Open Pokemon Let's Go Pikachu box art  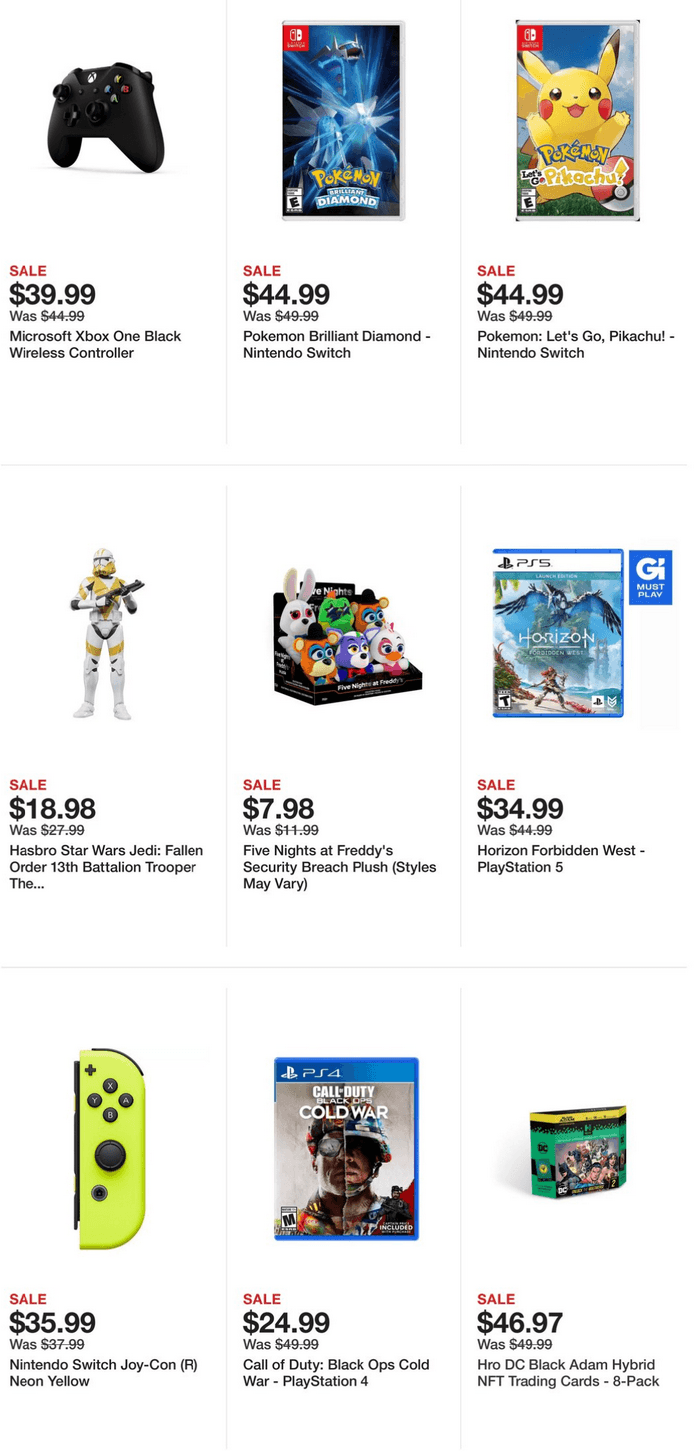(578, 120)
